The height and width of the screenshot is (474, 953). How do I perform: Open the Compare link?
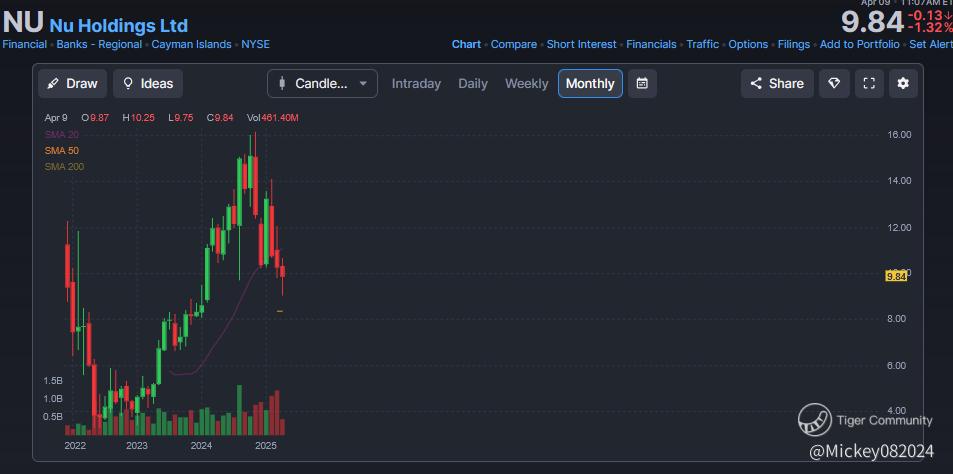click(514, 44)
